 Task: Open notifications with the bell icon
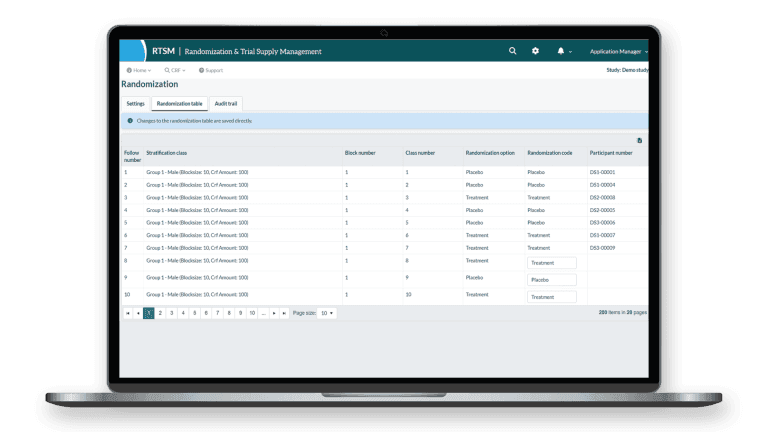(561, 51)
